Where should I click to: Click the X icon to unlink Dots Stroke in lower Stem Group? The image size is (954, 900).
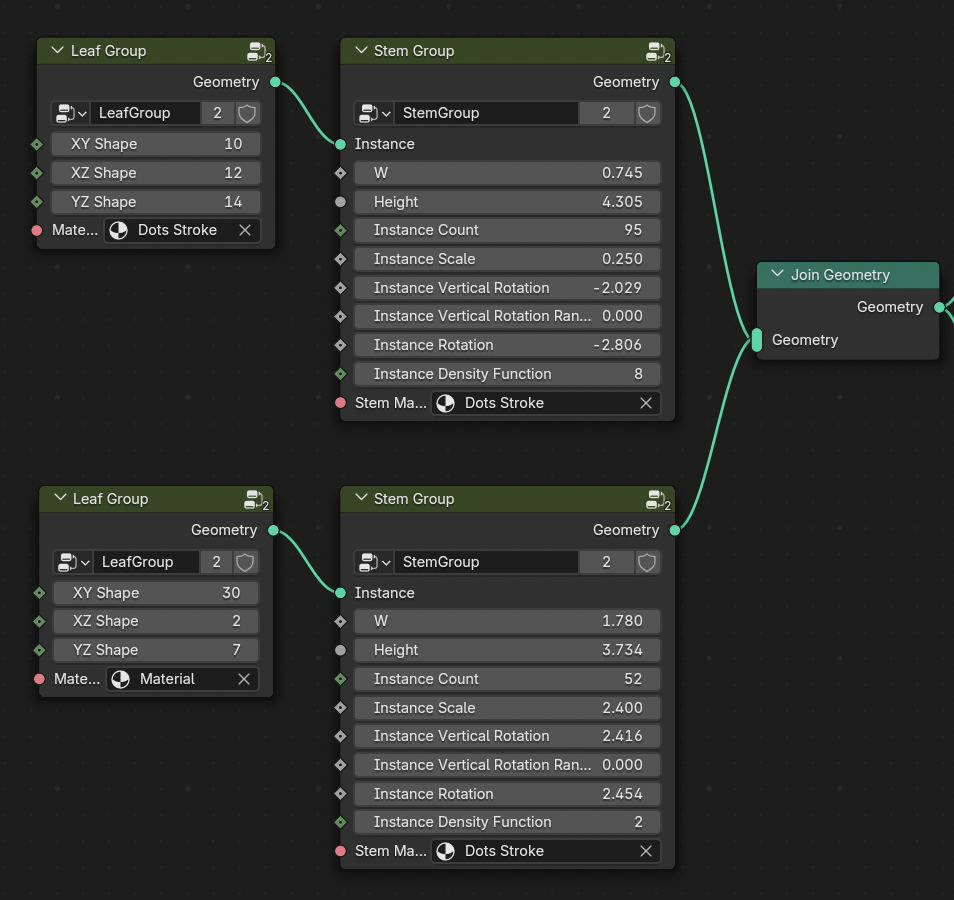647,851
